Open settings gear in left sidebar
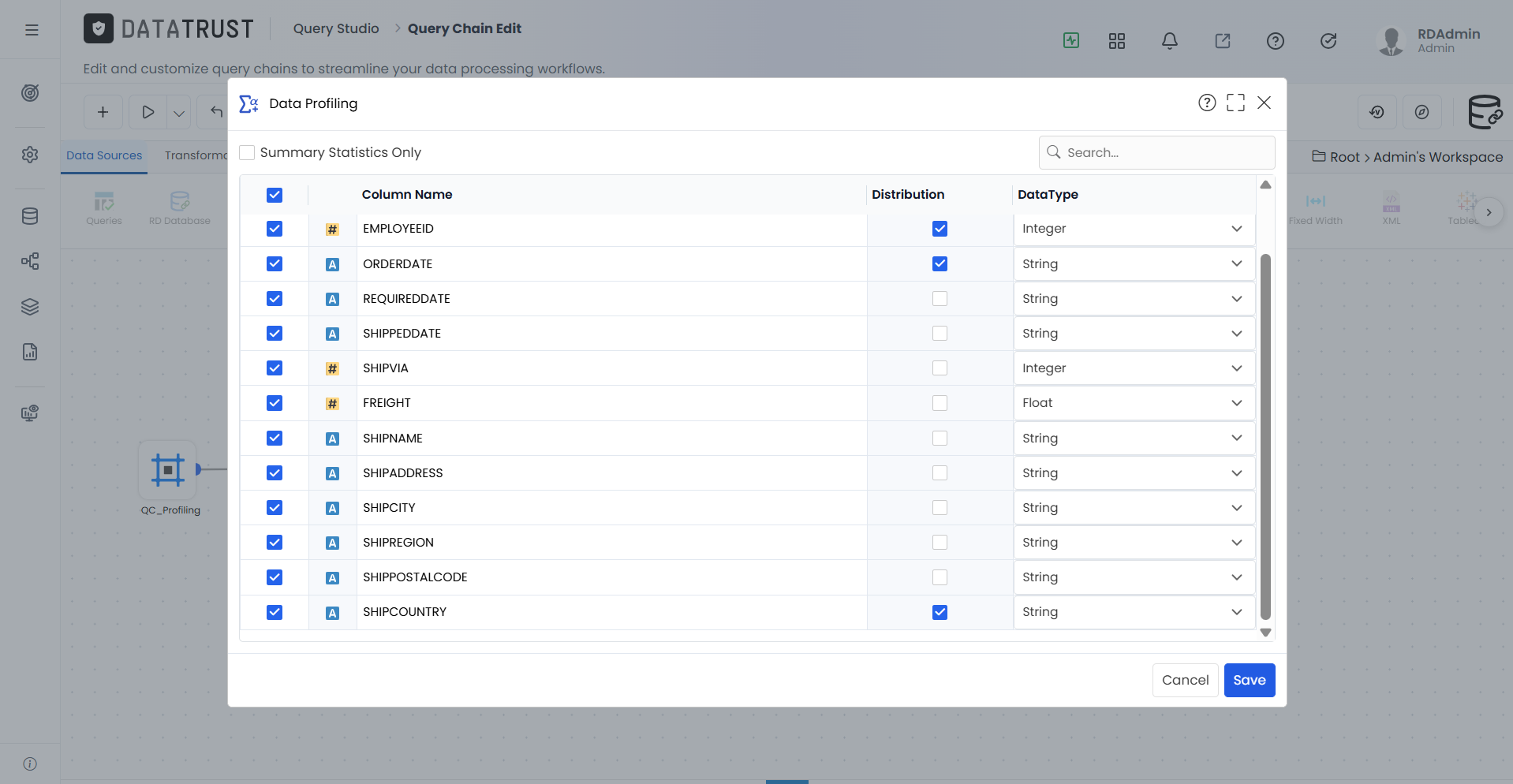The image size is (1513, 784). 30,155
